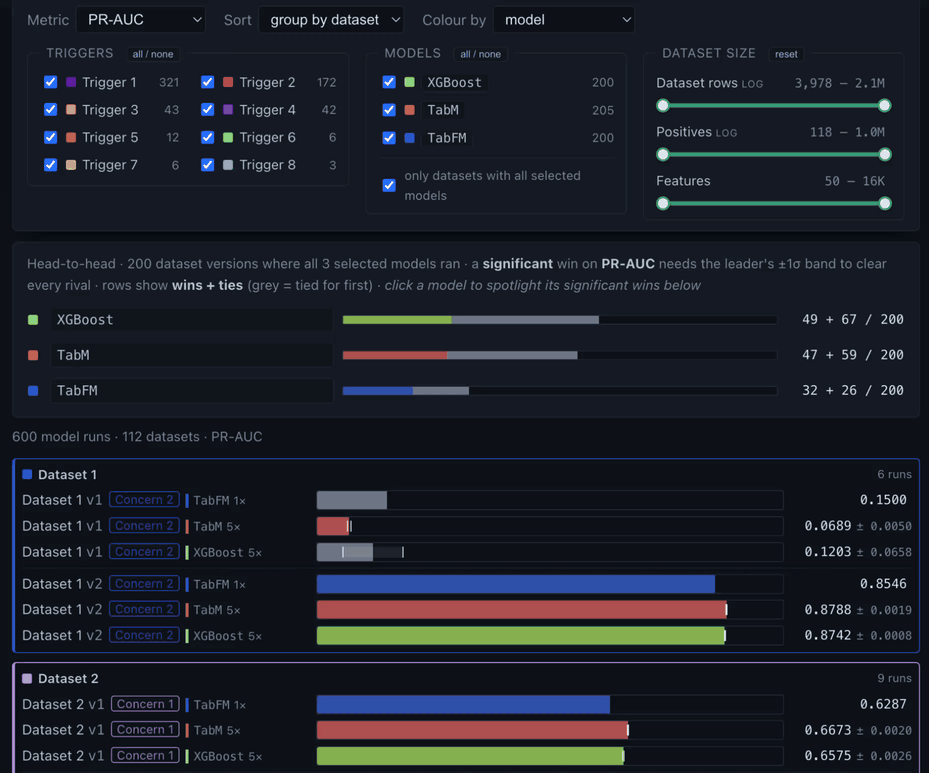Click the Dataset 2 '9 runs' label
This screenshot has height=773, width=929.
click(894, 679)
